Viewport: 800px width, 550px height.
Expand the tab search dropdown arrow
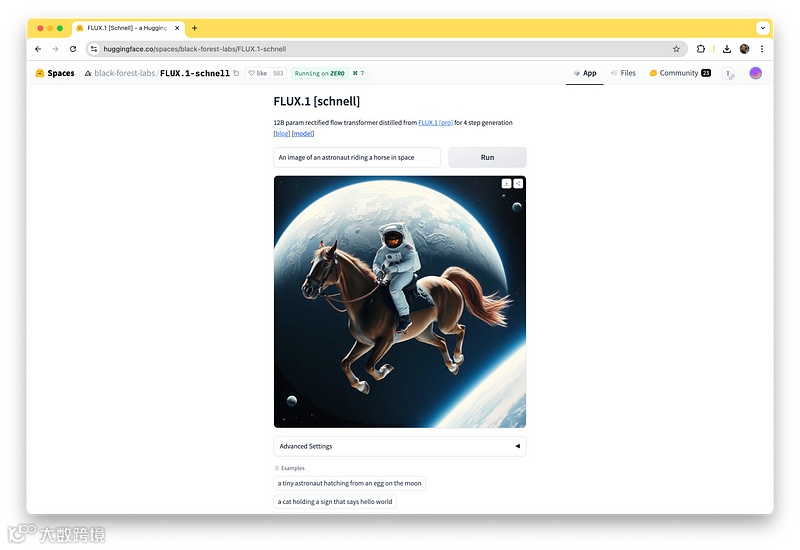762,28
